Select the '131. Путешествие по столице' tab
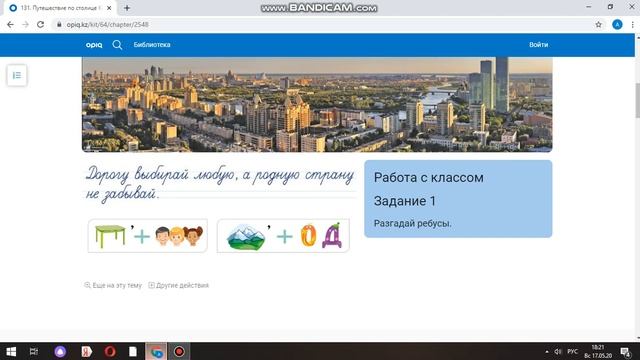The width and height of the screenshot is (640, 360). pos(60,8)
